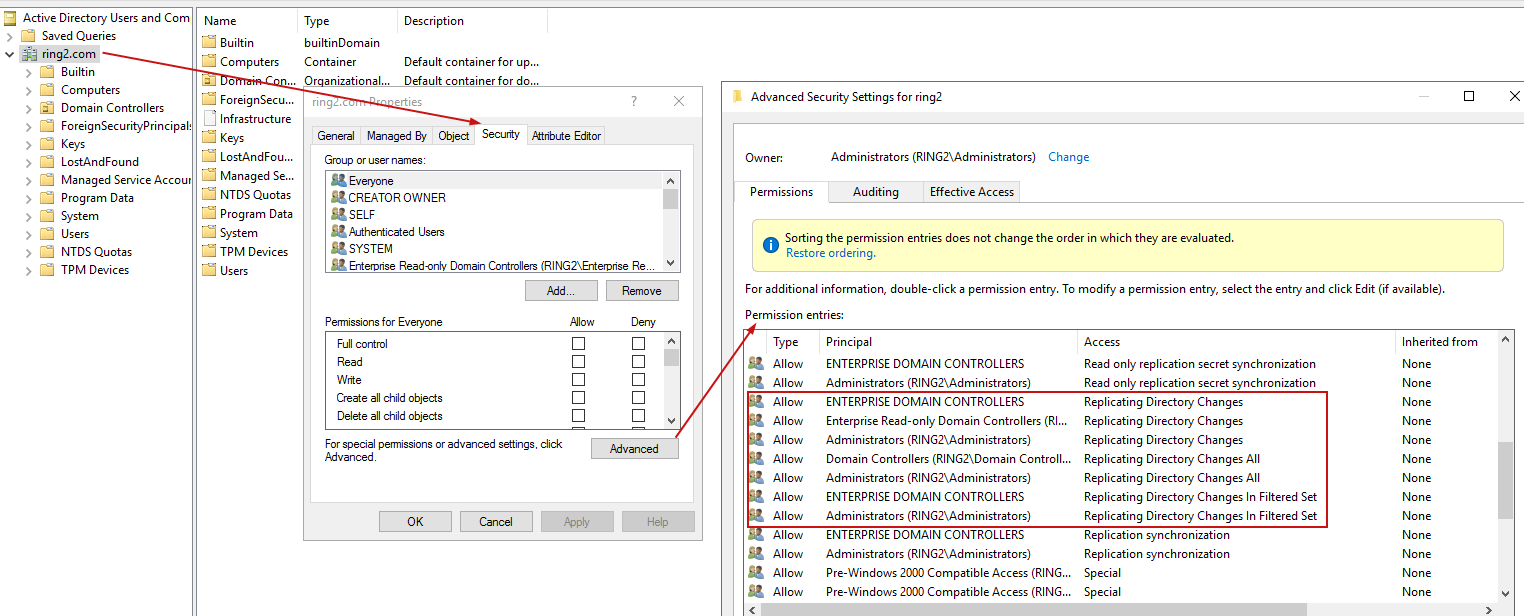Click the Infrastructure object icon in list
The width and height of the screenshot is (1524, 616).
(x=209, y=119)
